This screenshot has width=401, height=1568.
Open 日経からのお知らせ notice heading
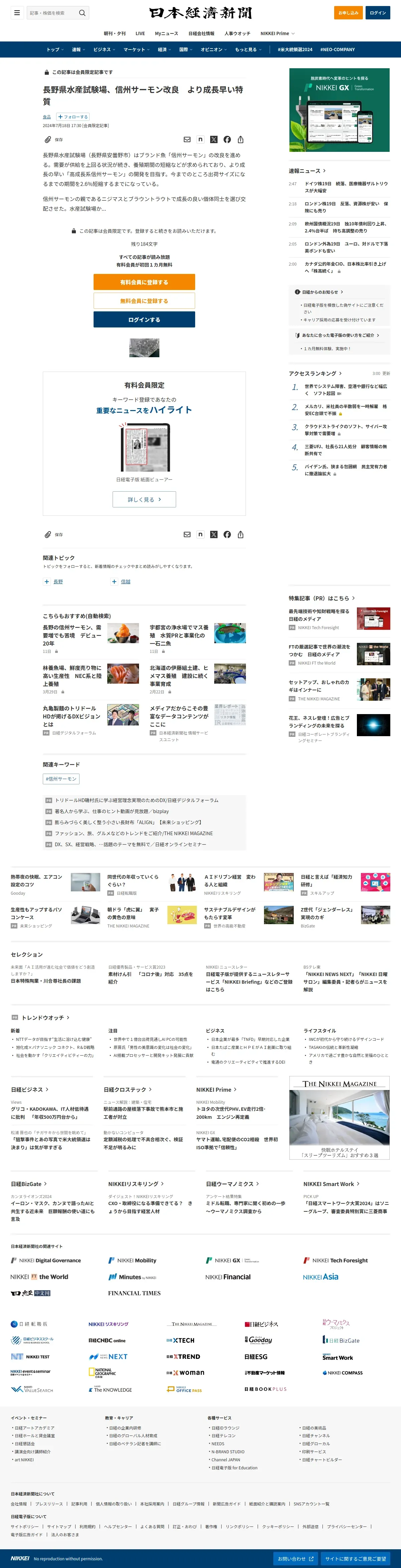coord(319,292)
